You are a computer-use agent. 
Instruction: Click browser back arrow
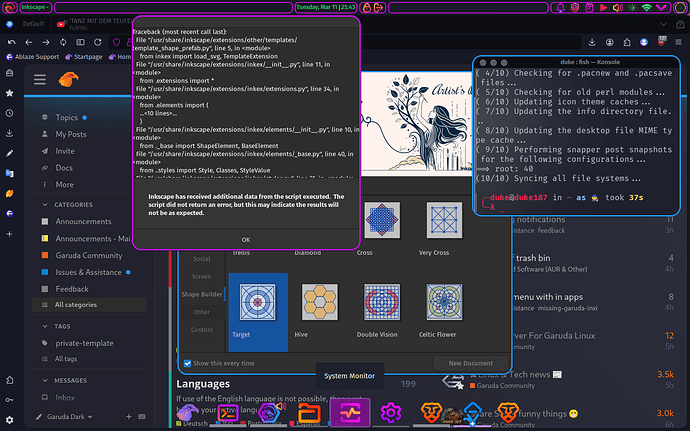pos(29,42)
